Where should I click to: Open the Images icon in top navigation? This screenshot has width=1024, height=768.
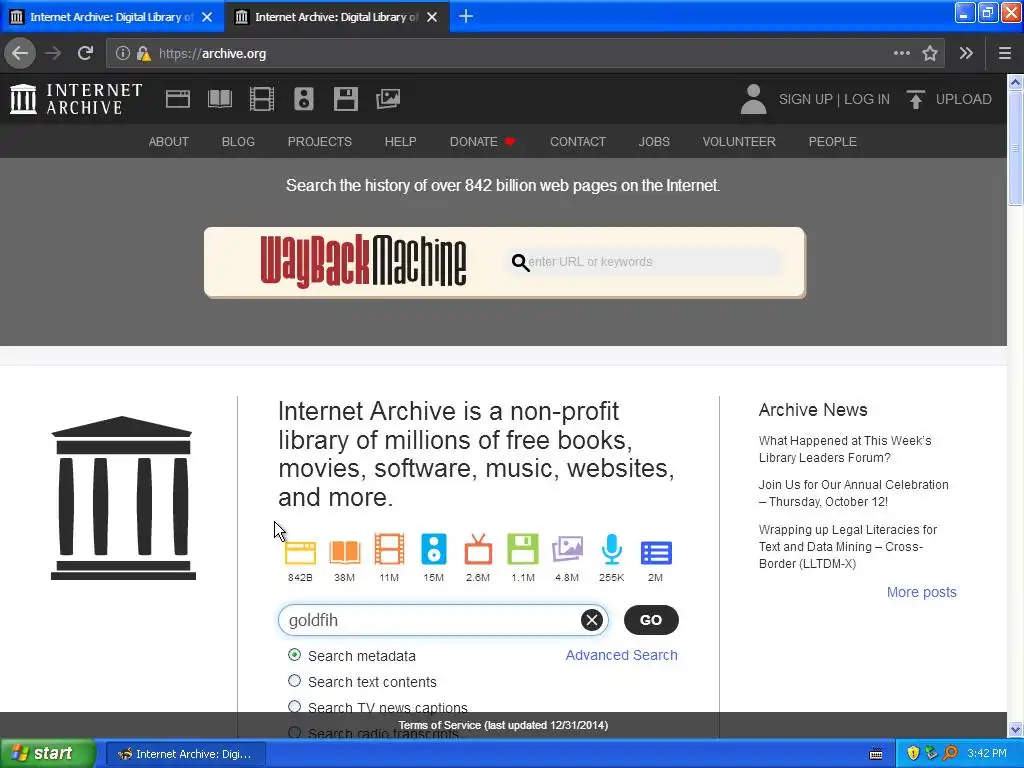388,99
